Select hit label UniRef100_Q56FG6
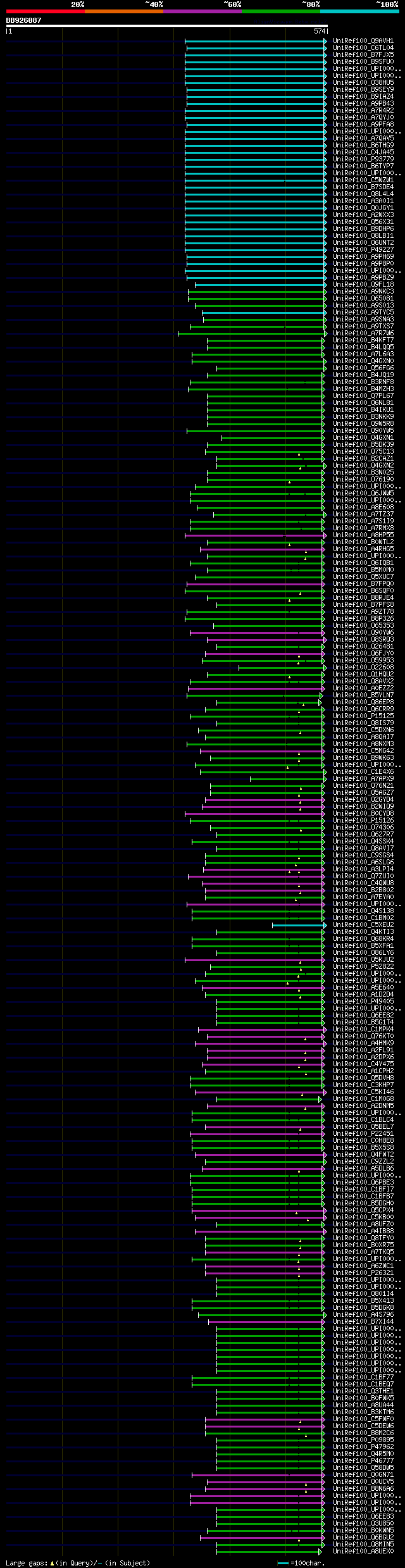The image size is (405, 1568). (x=363, y=368)
